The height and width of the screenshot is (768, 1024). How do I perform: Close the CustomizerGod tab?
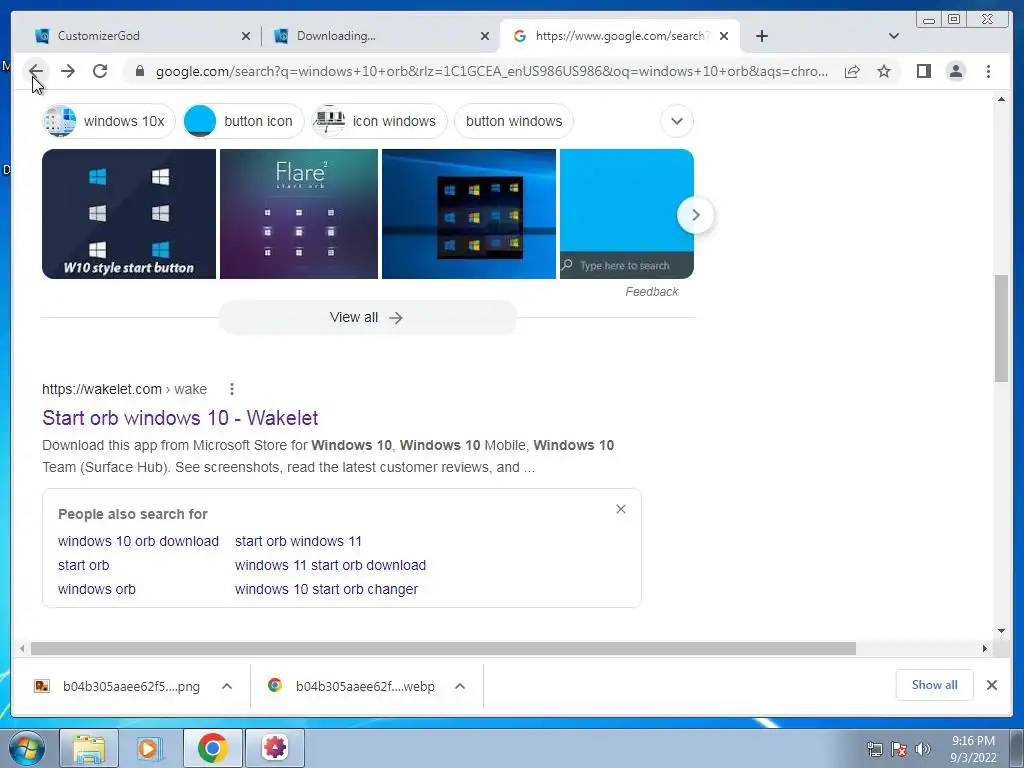[246, 36]
